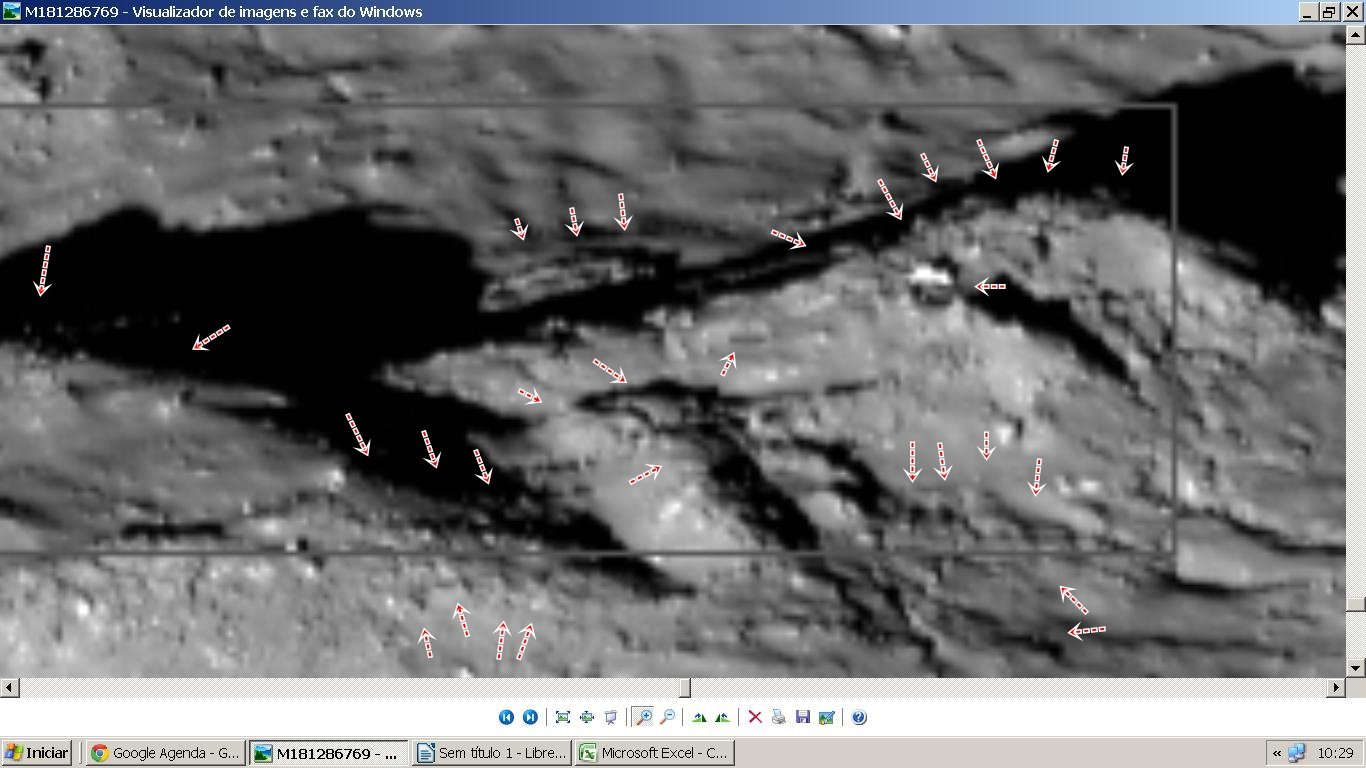Click the Best Fit icon
Viewport: 1366px width, 768px height.
[563, 717]
